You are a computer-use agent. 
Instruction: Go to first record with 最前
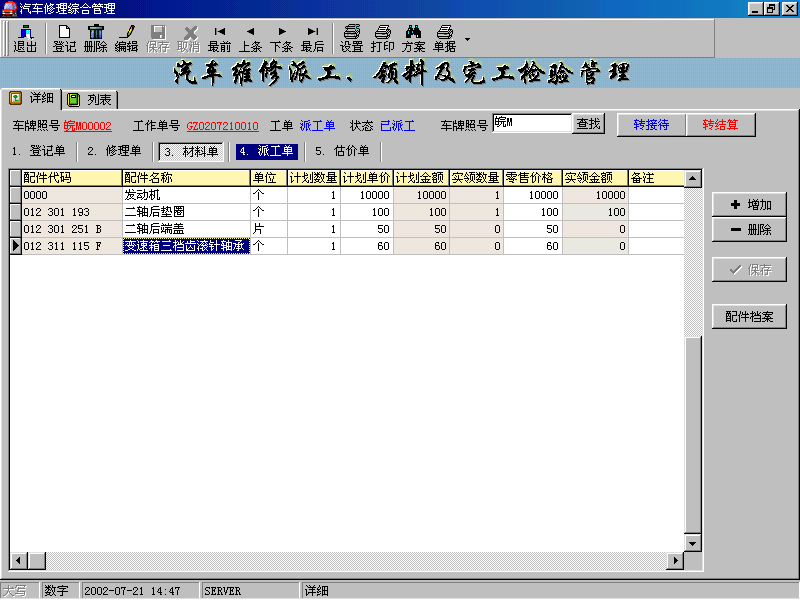point(219,39)
